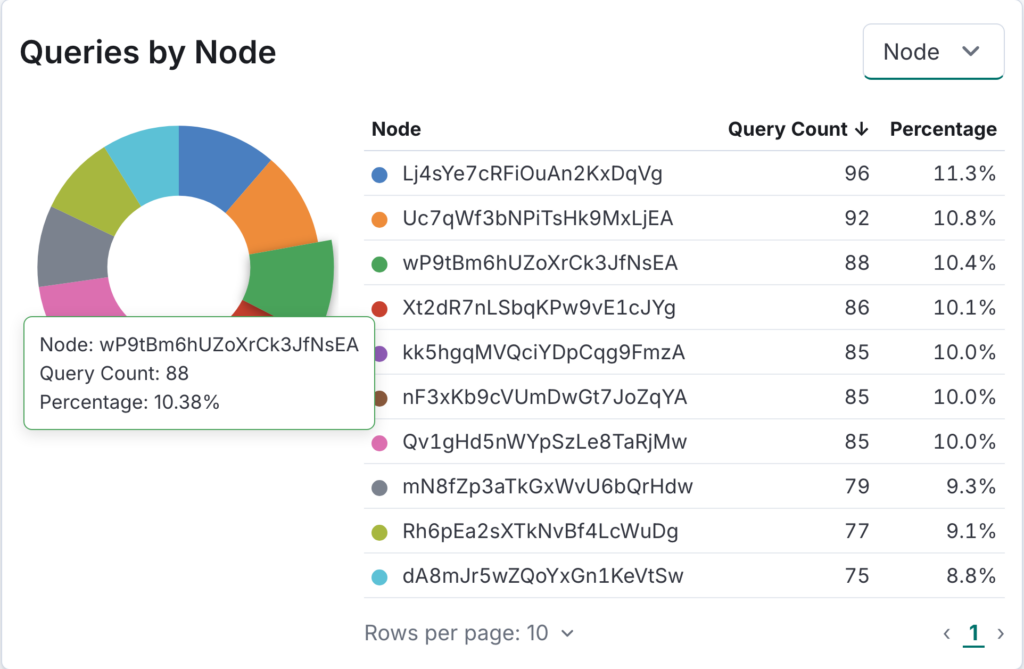Click query count value 79

(857, 487)
